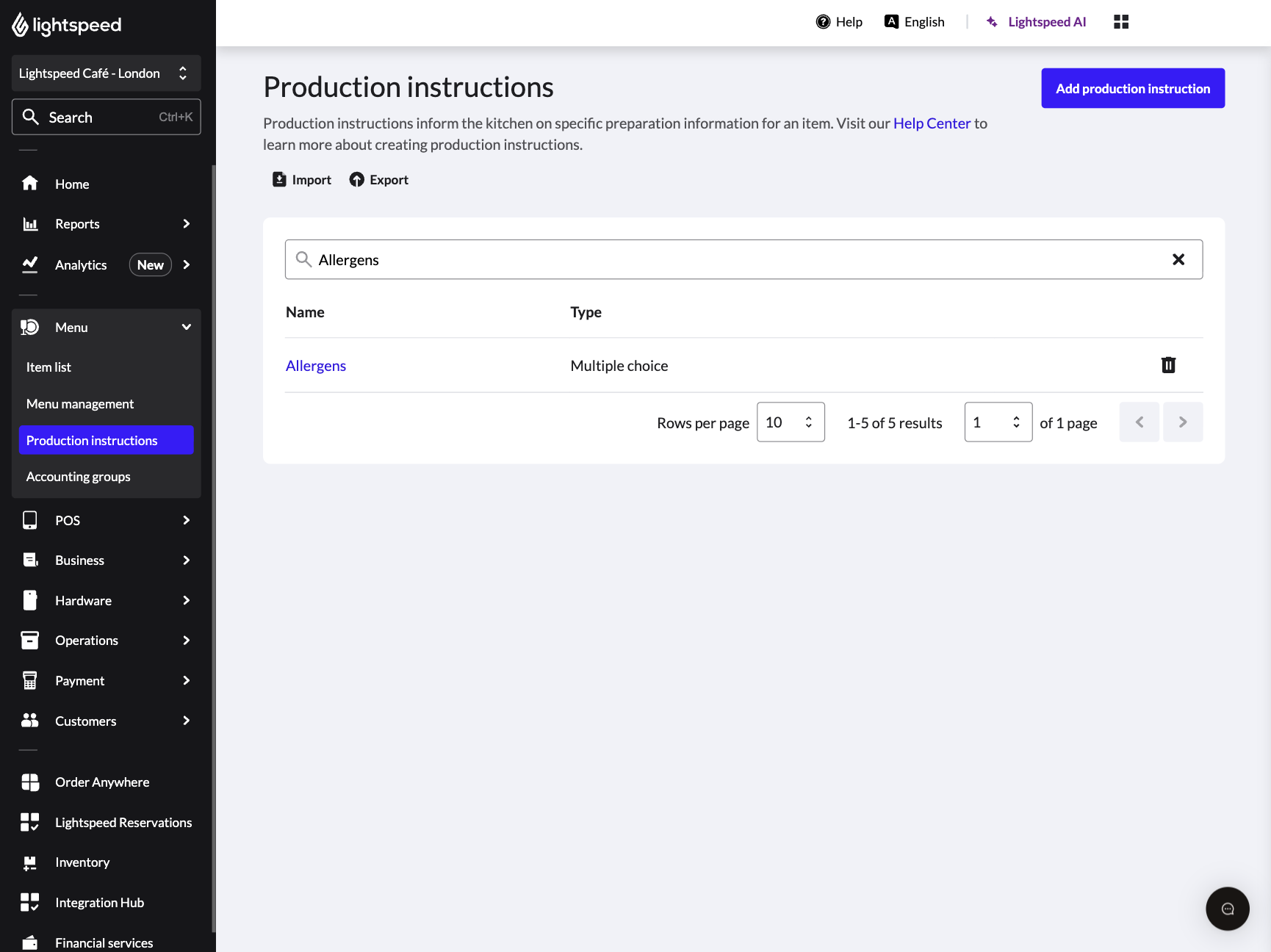Click the POS tablet icon
The width and height of the screenshot is (1271, 952).
[30, 520]
